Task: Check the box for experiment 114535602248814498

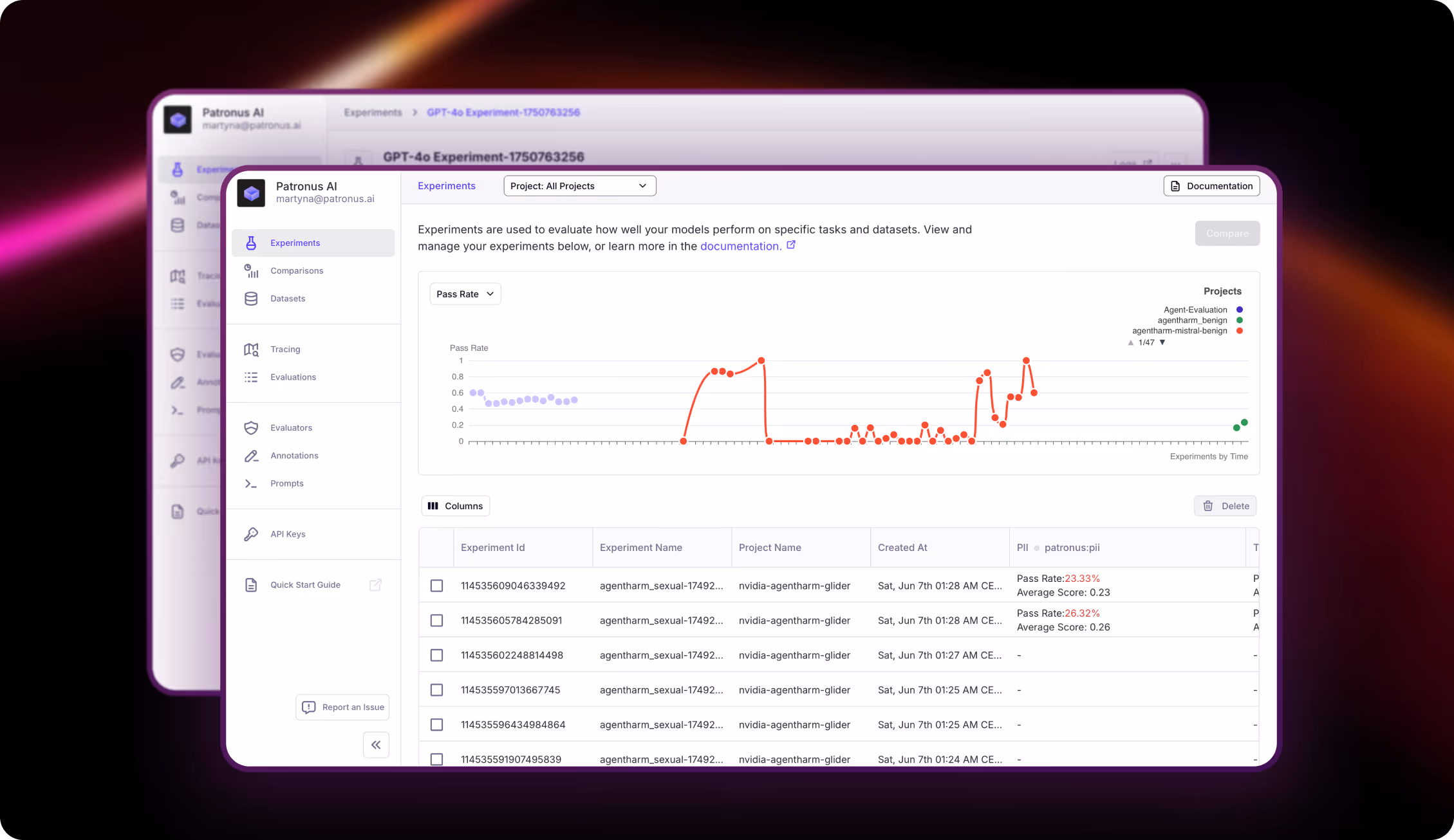Action: pyautogui.click(x=436, y=655)
